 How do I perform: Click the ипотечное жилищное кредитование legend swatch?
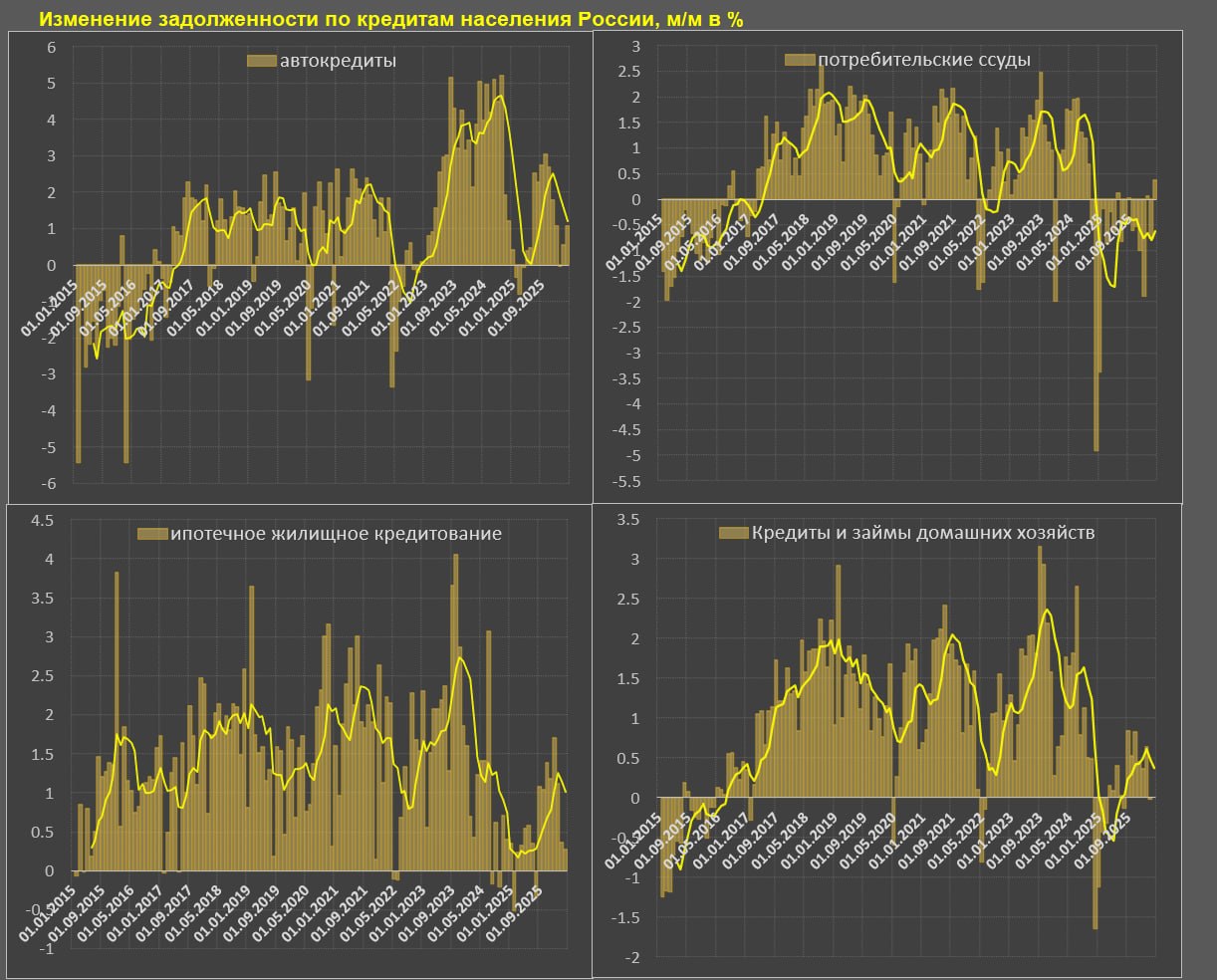tap(152, 534)
